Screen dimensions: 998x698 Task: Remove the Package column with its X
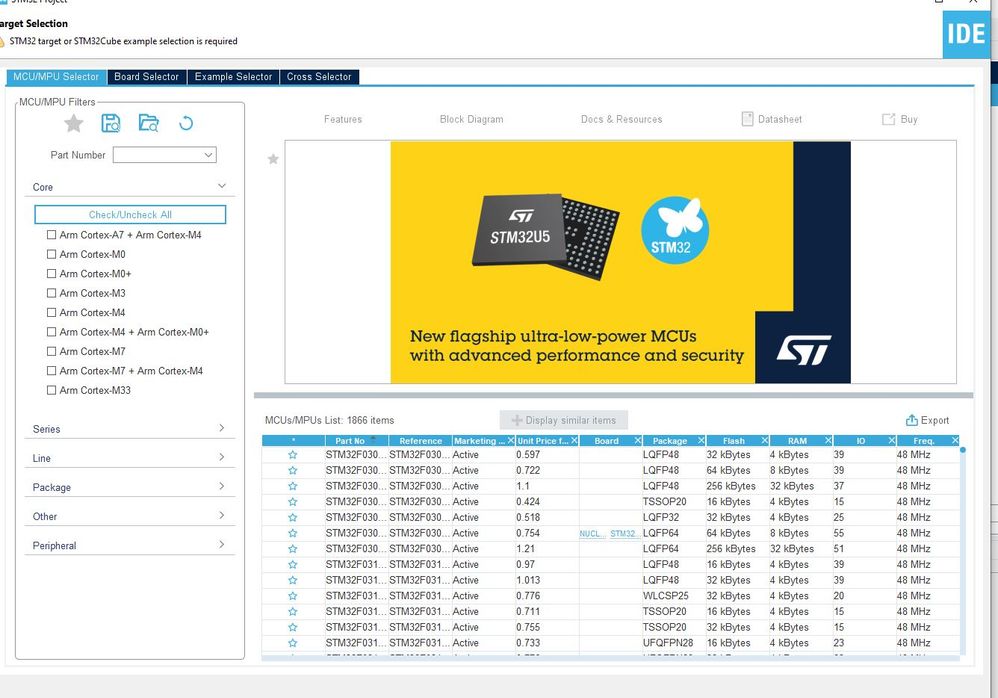tap(701, 440)
